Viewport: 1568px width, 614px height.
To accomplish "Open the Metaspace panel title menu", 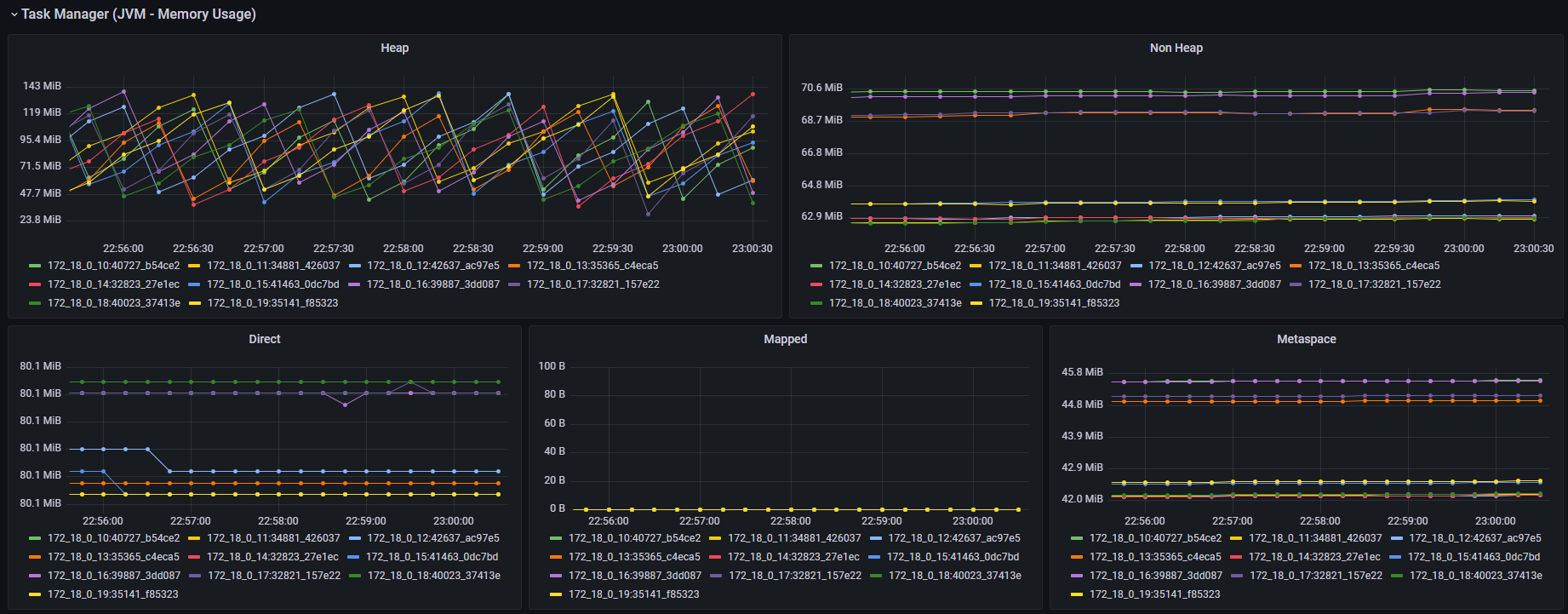I will pos(1306,339).
